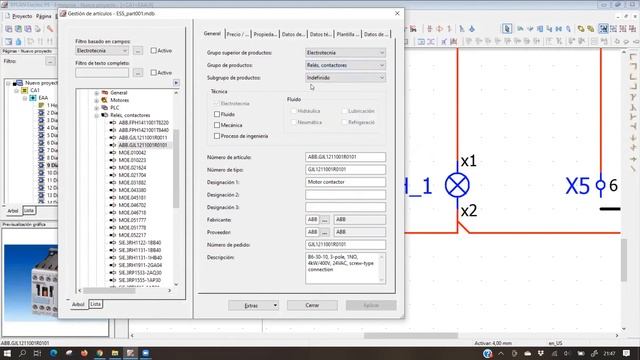Select part ABB.FPH1411001T8220 in tree

(x=143, y=122)
